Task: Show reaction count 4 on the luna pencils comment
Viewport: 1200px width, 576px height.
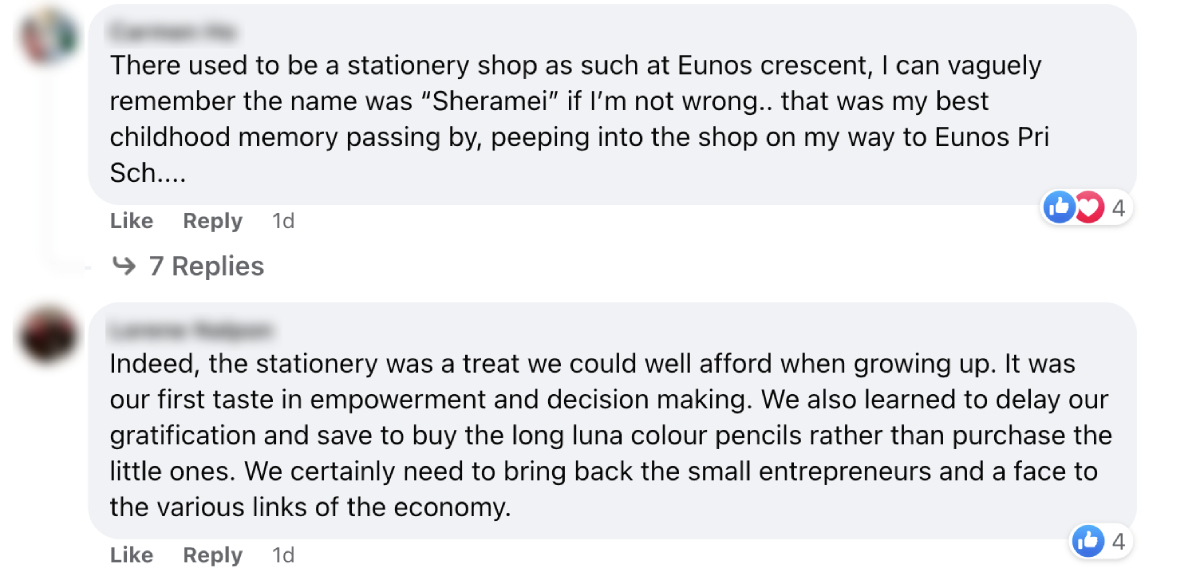Action: tap(1118, 542)
